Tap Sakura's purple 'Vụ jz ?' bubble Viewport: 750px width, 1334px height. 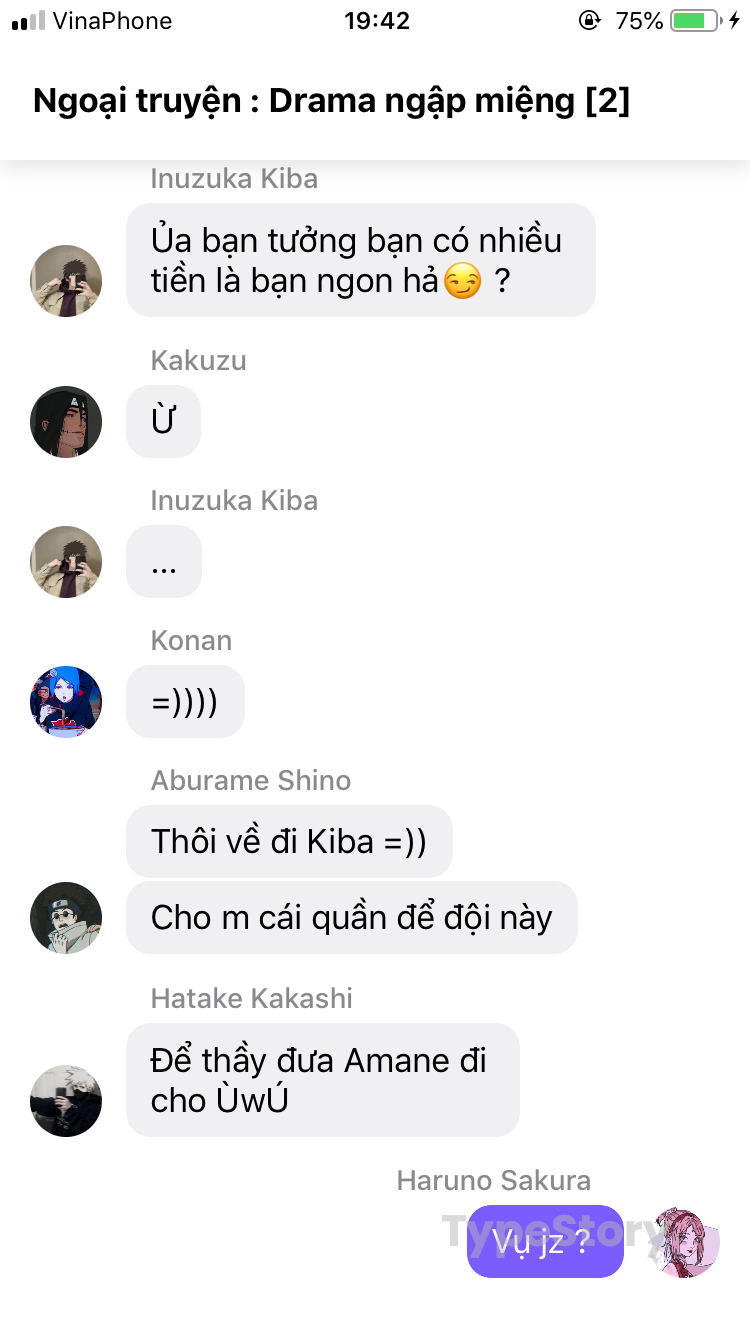[x=545, y=1242]
